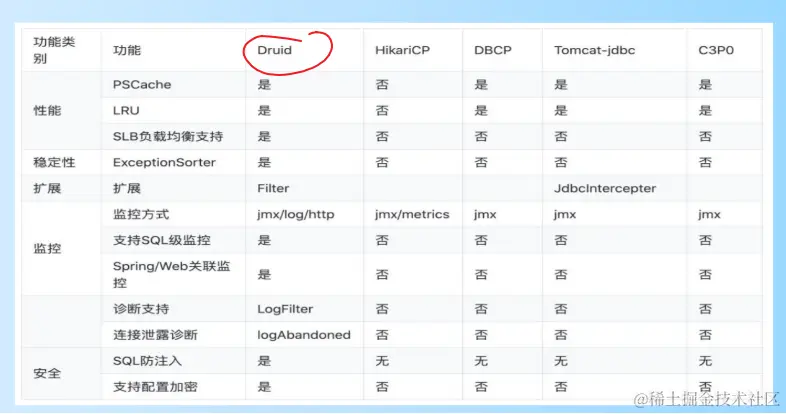The image size is (786, 414).
Task: Click DBCP's 否 in the 支持SQL级监控 row
Action: tap(481, 240)
